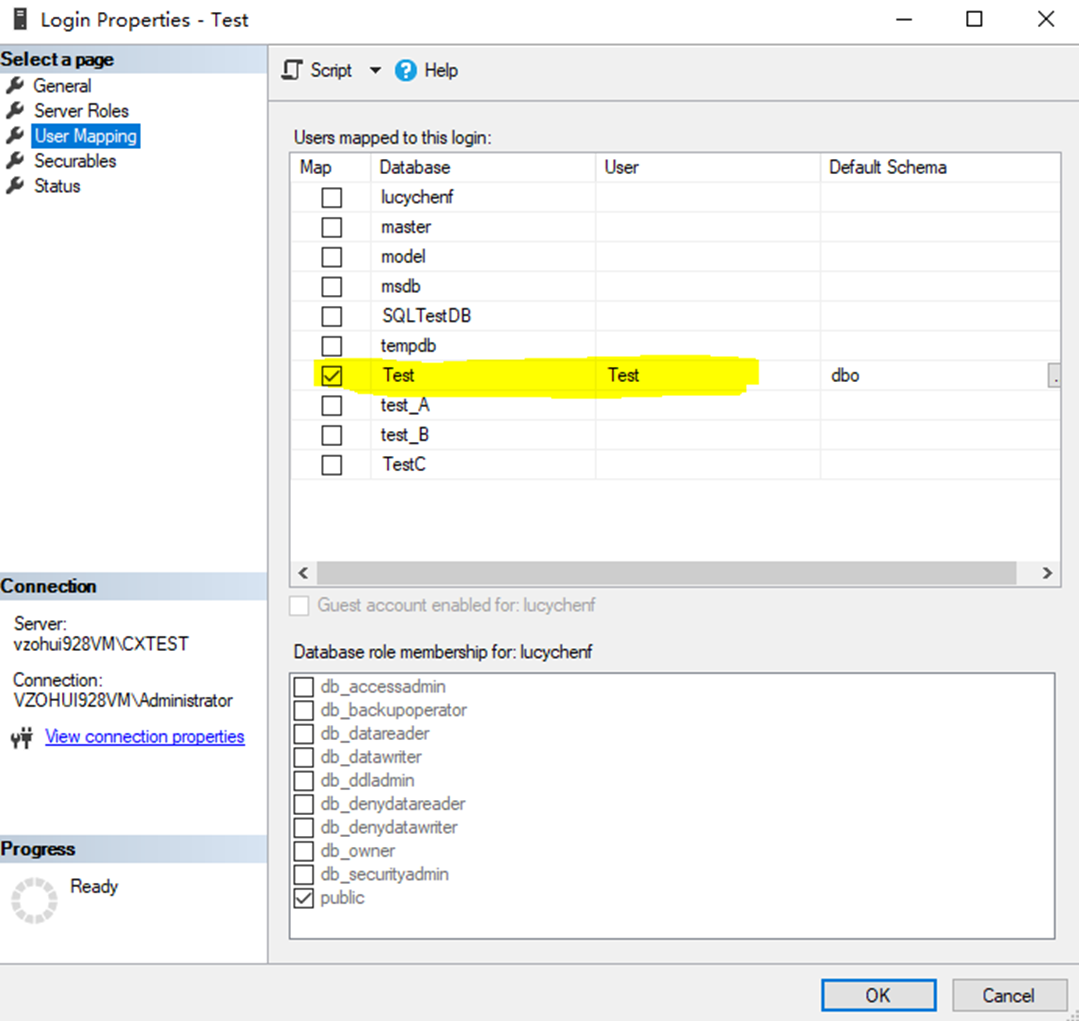Click the wrench icon beside Server Roles

pyautogui.click(x=15, y=110)
